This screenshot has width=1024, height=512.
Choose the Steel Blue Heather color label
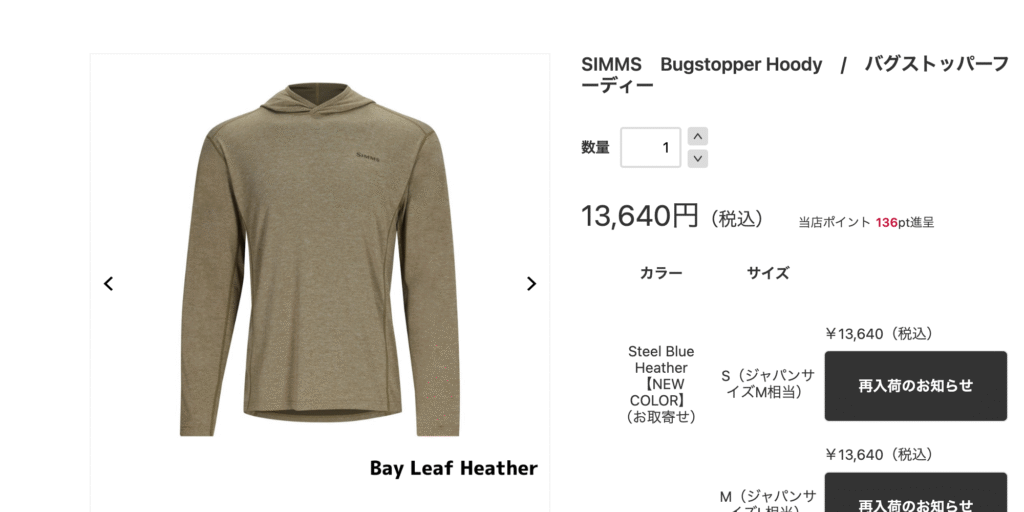tap(661, 383)
